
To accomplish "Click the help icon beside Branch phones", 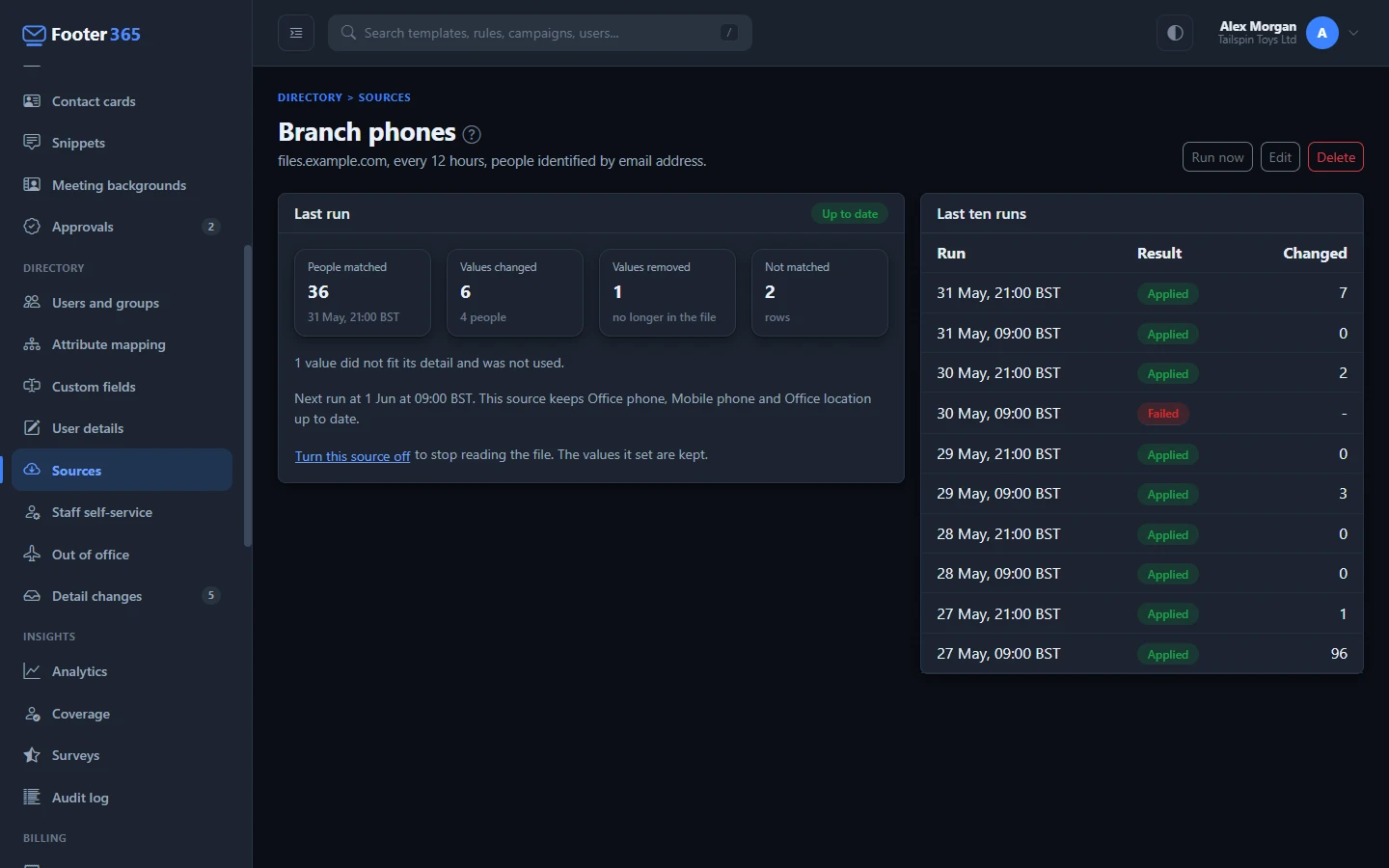I will 472,134.
